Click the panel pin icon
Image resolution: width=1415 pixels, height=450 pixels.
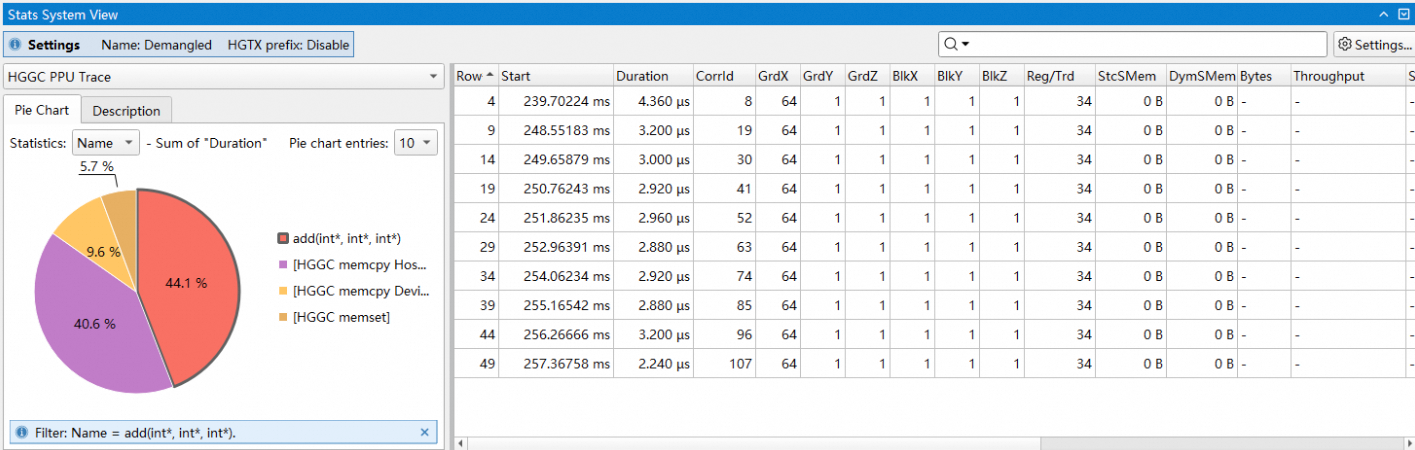pos(1404,14)
